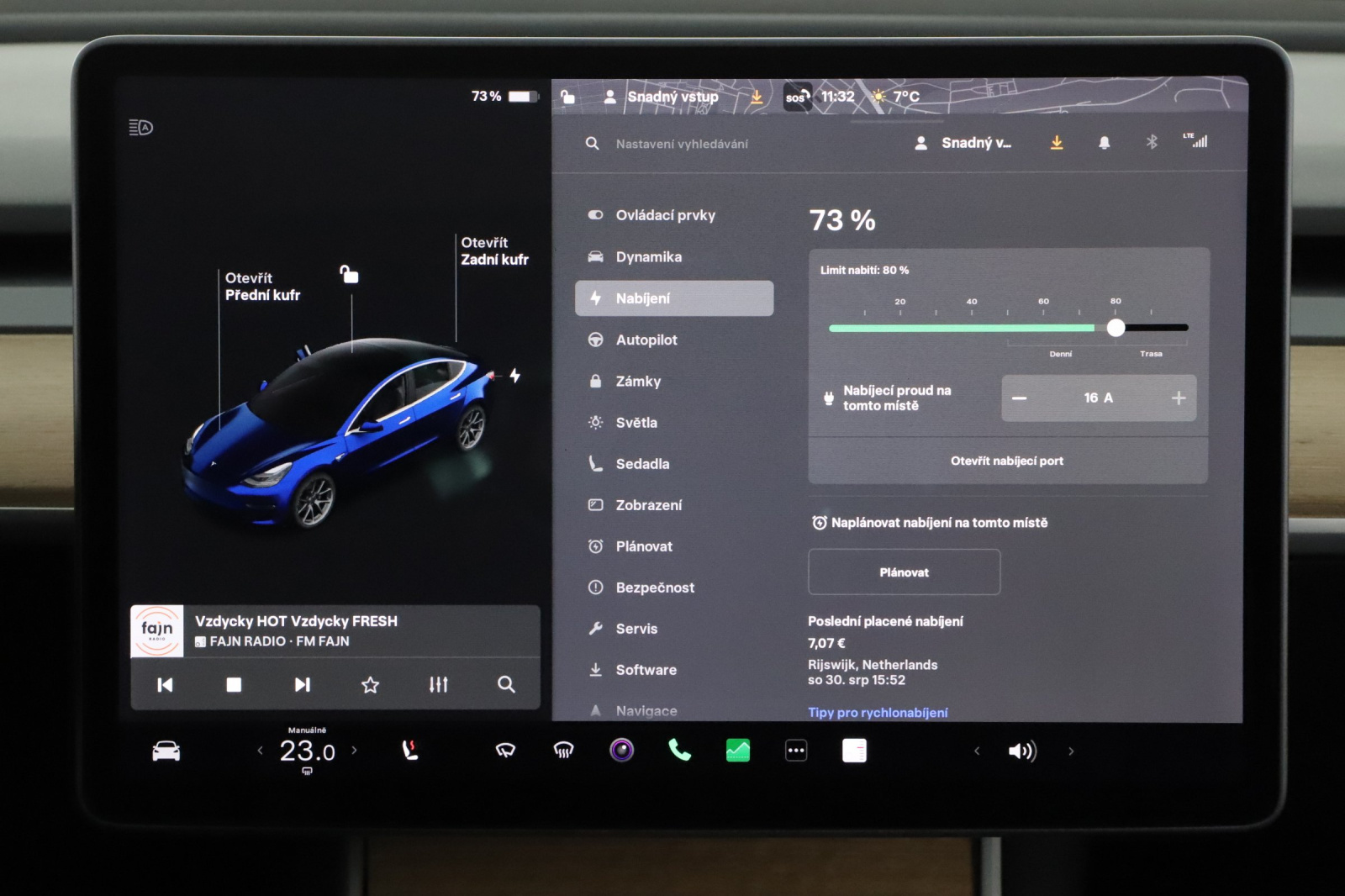Screen dimensions: 1345x896
Task: Open the green stocks chart app
Action: click(737, 750)
